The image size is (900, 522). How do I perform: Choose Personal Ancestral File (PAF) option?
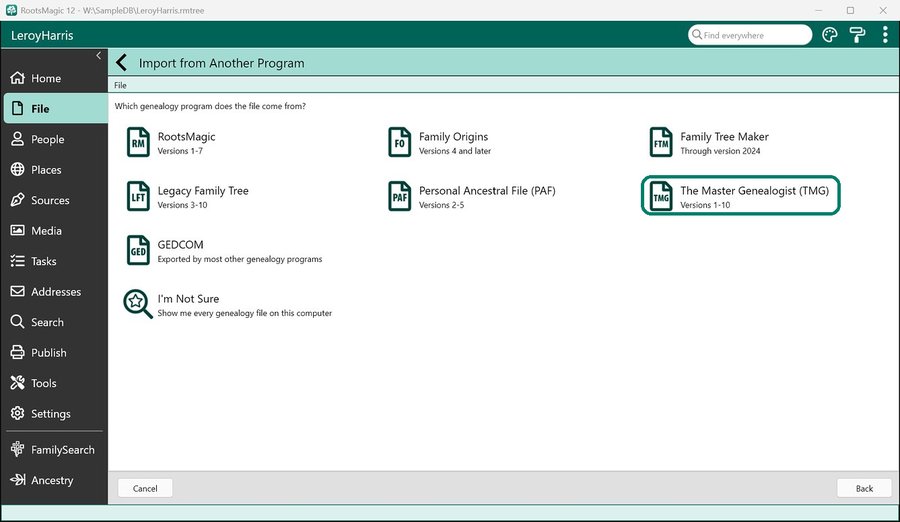click(x=472, y=196)
